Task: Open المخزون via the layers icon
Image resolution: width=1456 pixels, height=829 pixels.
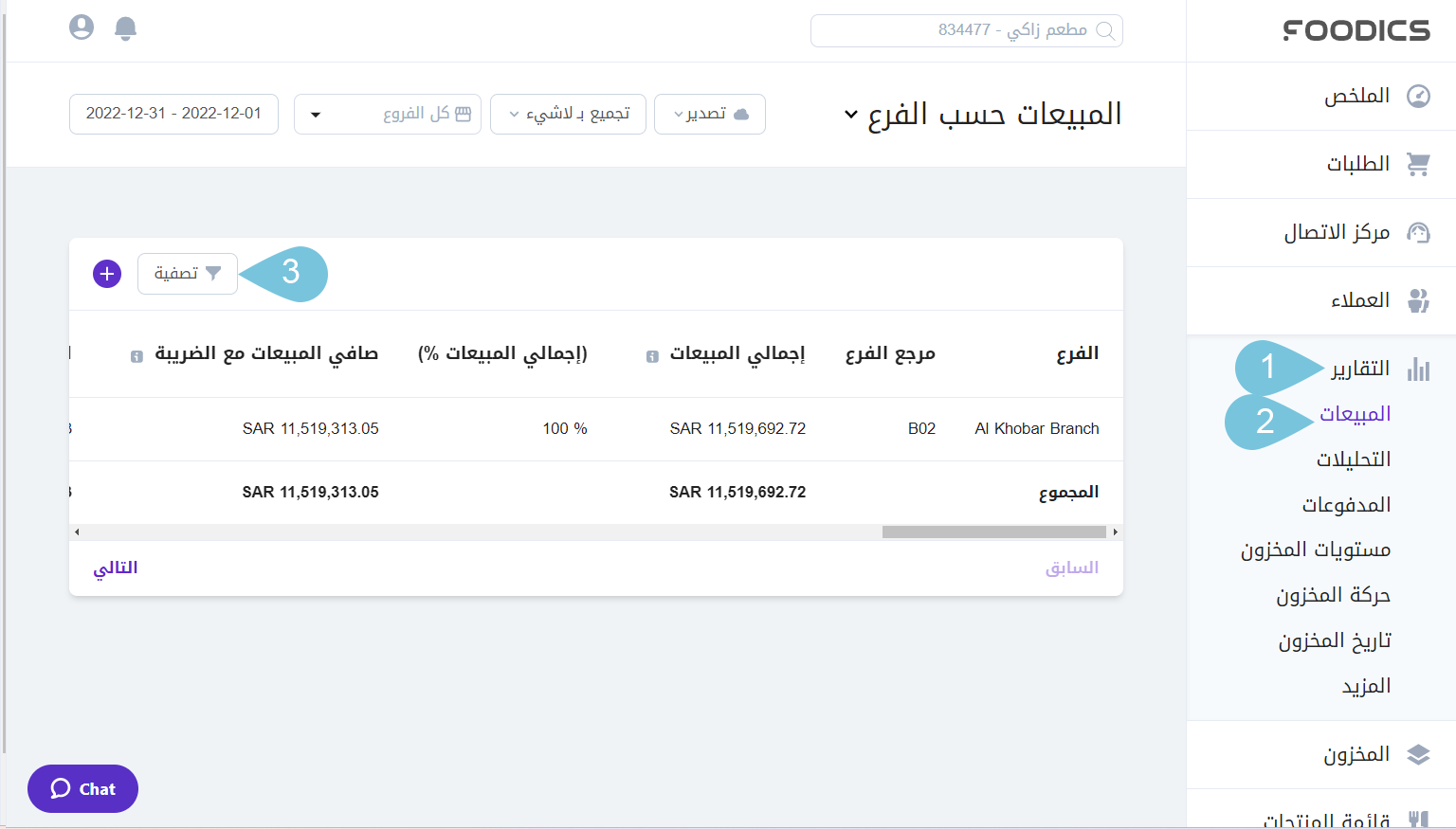Action: tap(1419, 754)
